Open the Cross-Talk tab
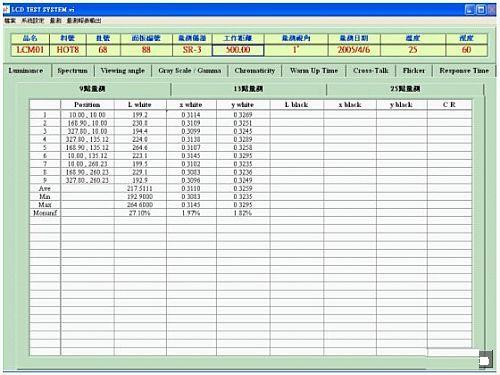This screenshot has height=375, width=500. point(371,71)
